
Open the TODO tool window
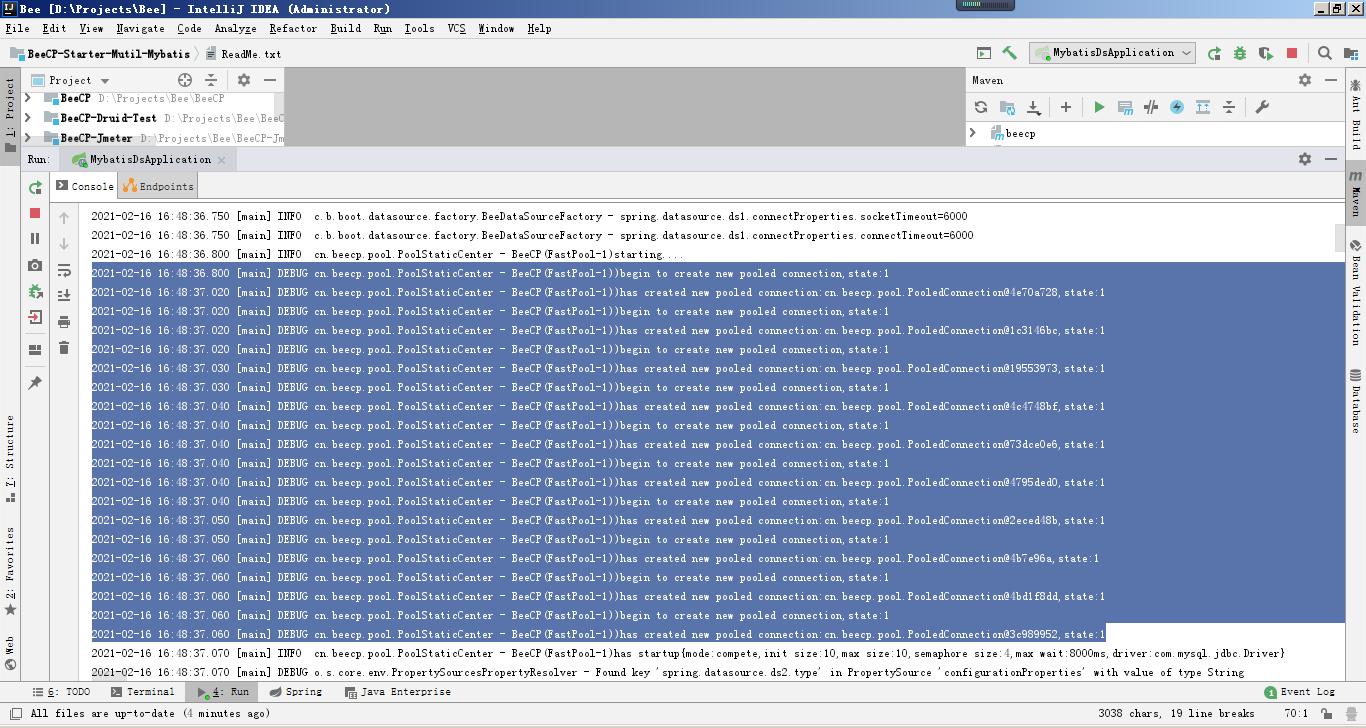62,692
